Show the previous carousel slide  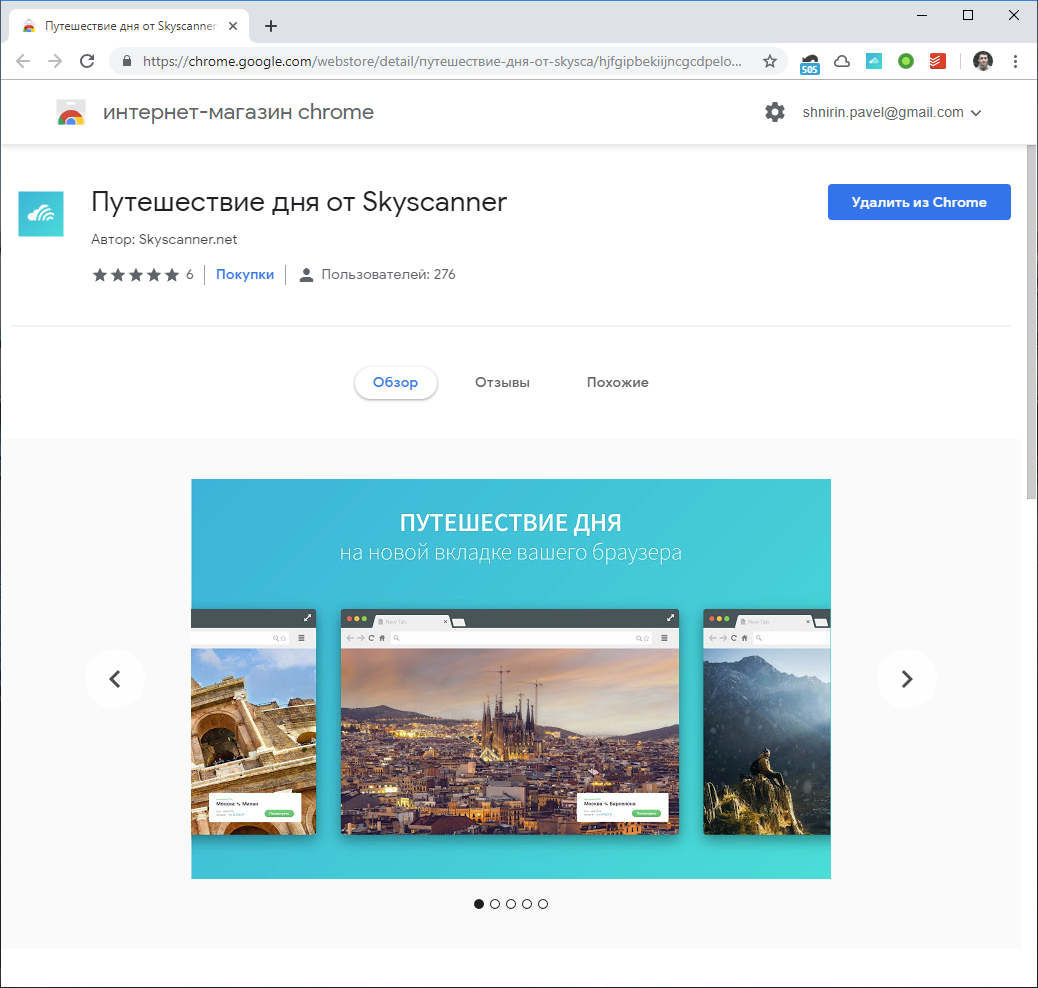coord(115,679)
